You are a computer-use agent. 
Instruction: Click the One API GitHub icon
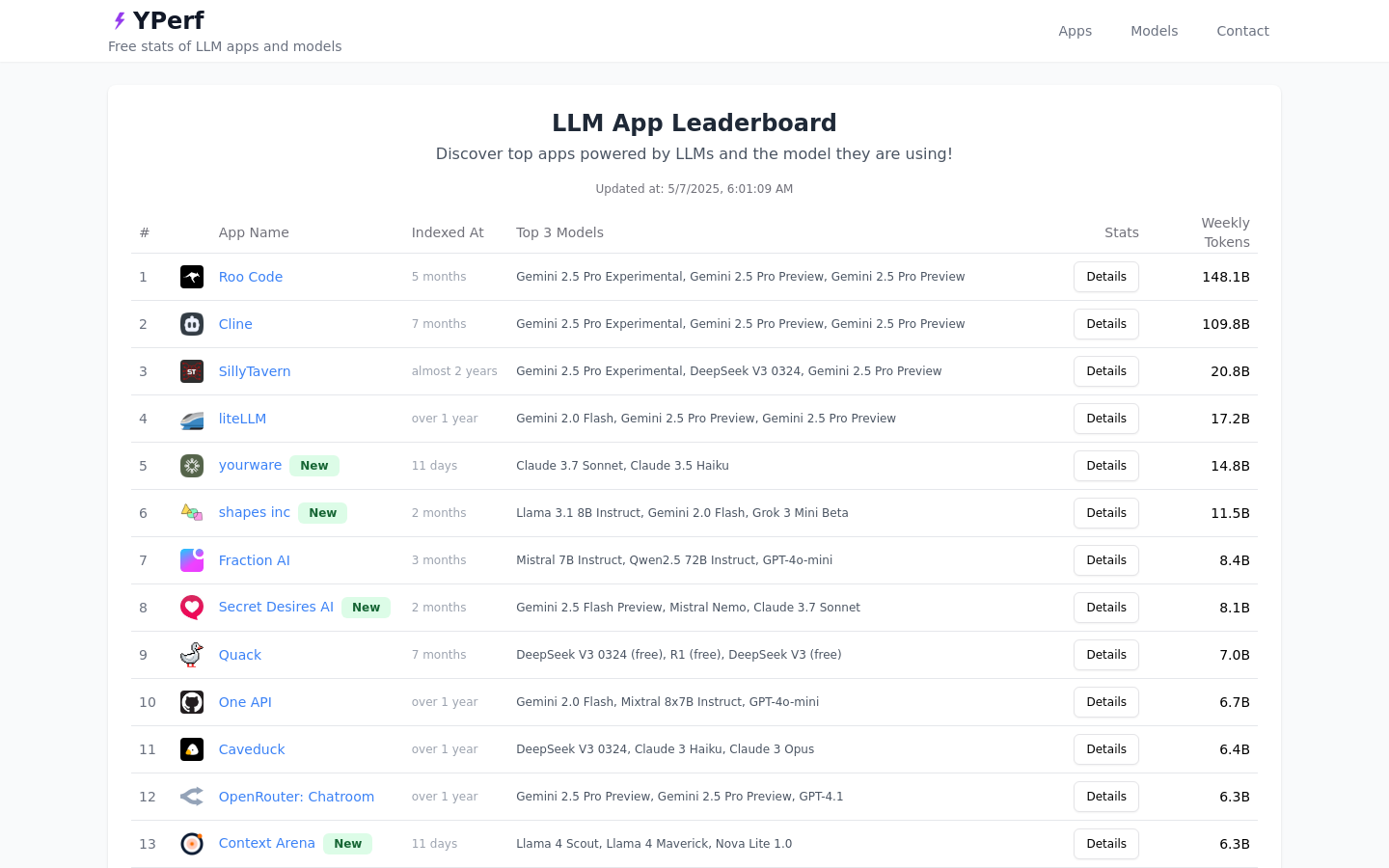click(192, 702)
